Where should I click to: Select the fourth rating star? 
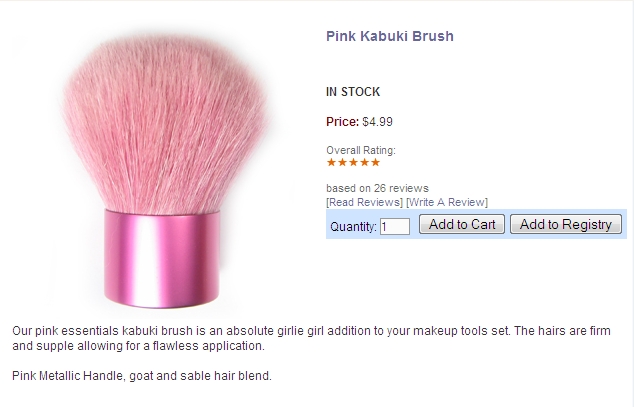point(364,162)
